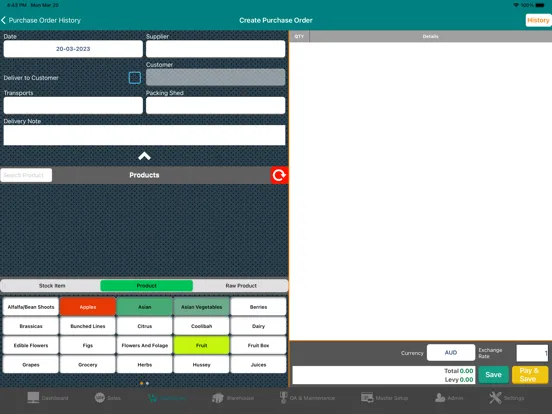Choose the Brassicas category

(31, 326)
